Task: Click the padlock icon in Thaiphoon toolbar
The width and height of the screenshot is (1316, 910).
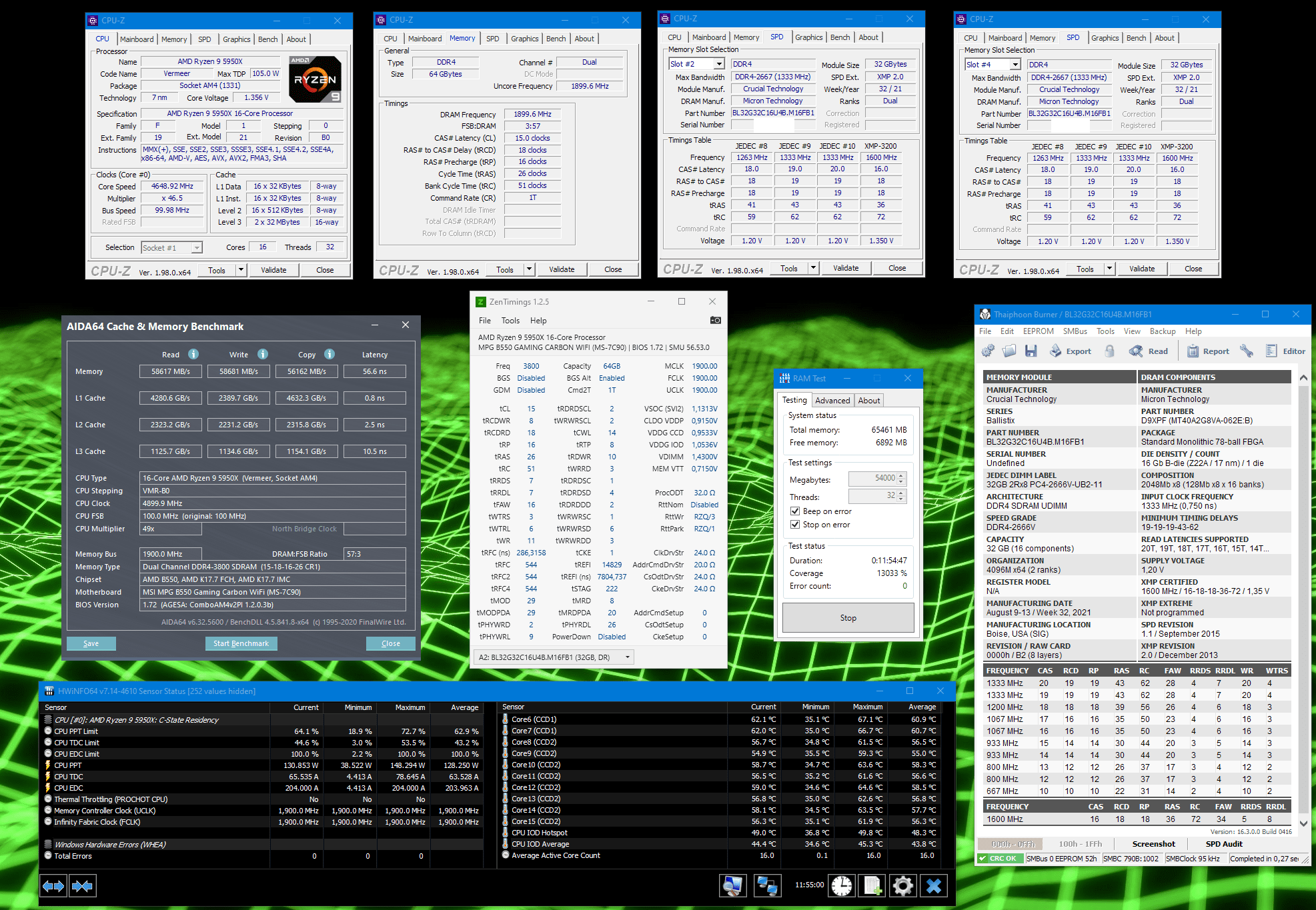Action: tap(1110, 351)
